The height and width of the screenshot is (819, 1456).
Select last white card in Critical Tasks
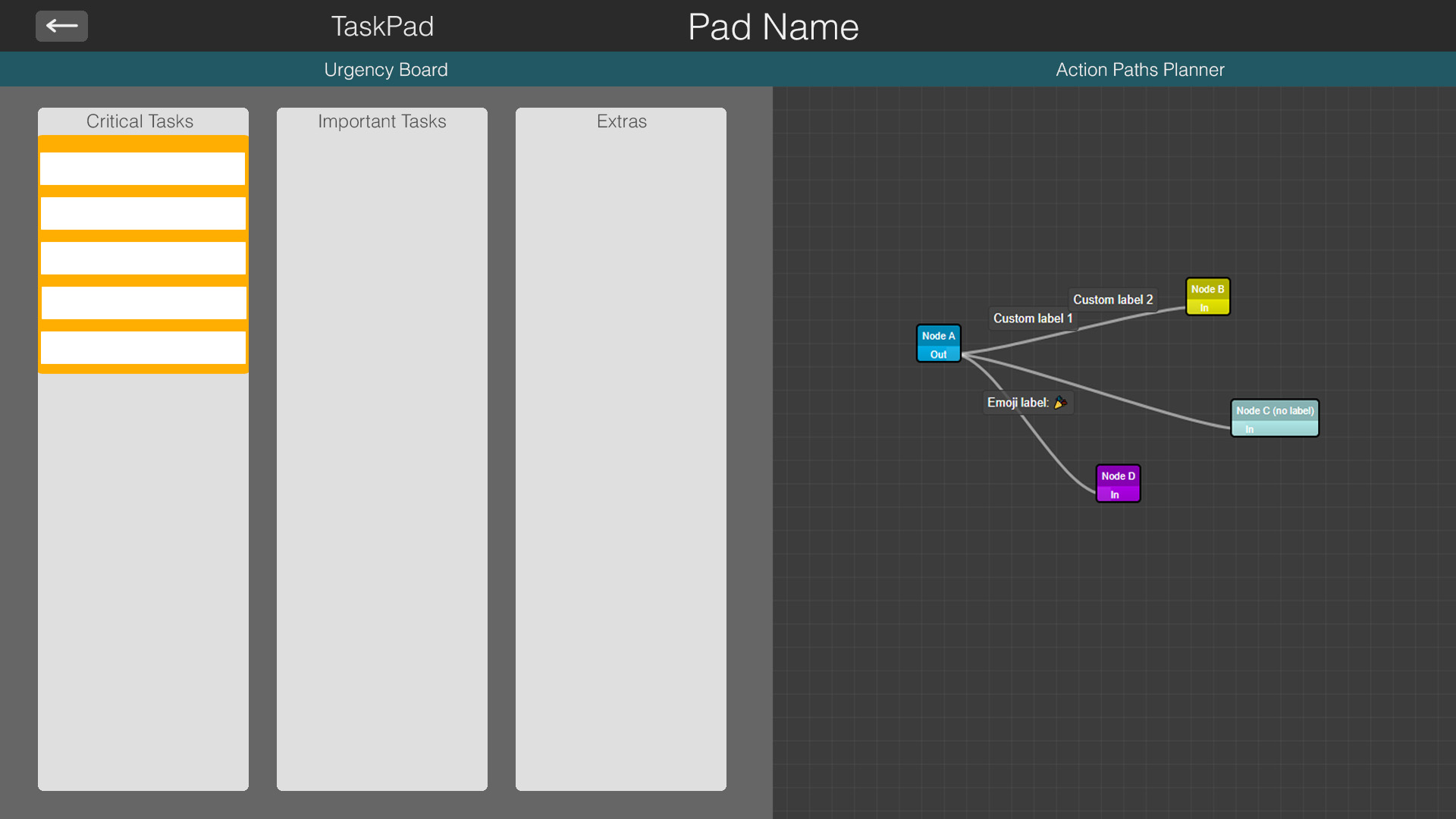(x=143, y=348)
